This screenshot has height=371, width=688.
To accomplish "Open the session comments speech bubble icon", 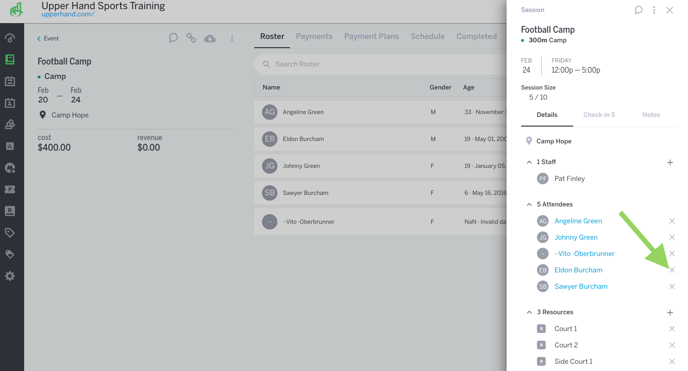I will coord(638,10).
